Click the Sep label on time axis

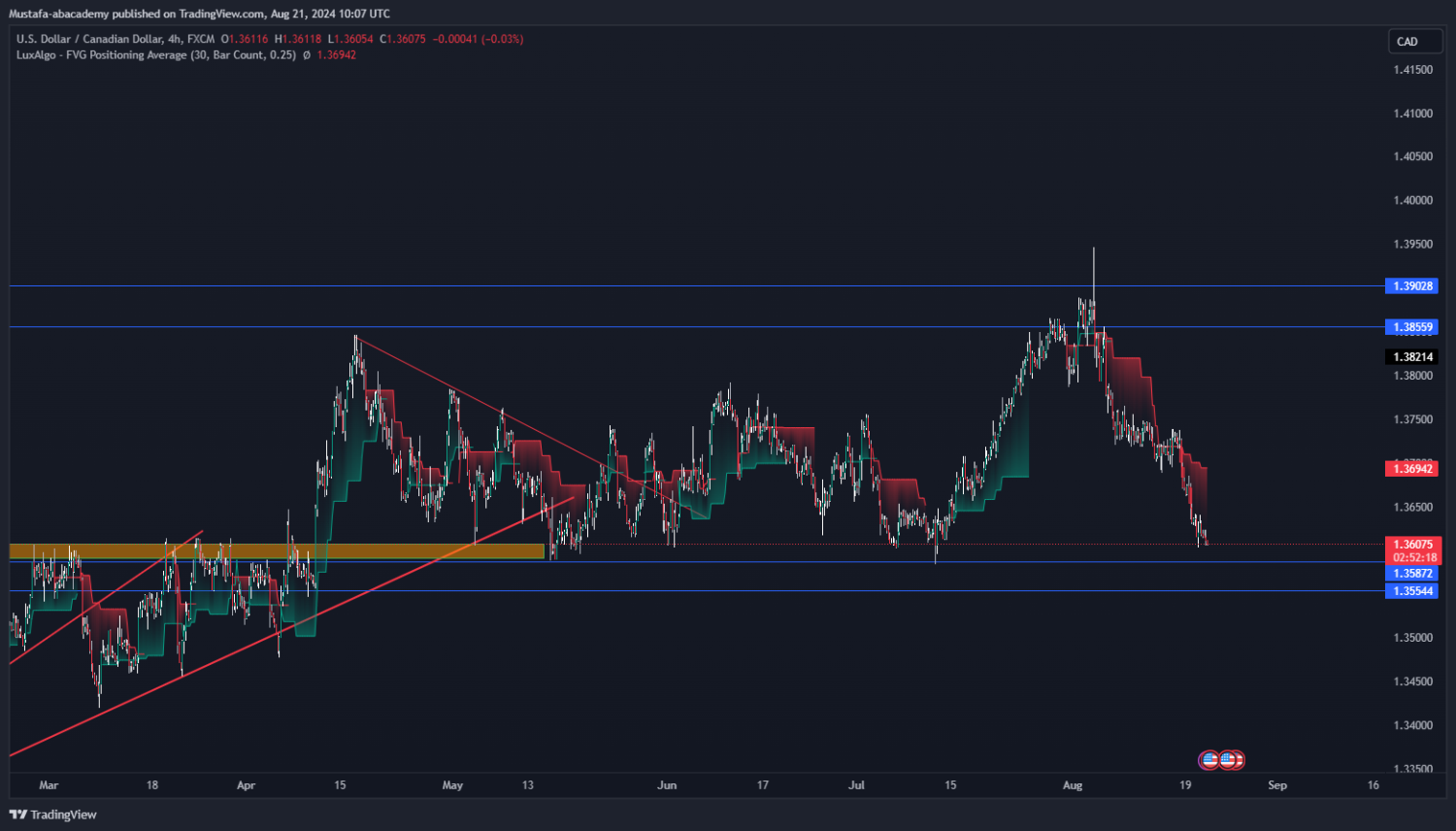pos(1277,785)
